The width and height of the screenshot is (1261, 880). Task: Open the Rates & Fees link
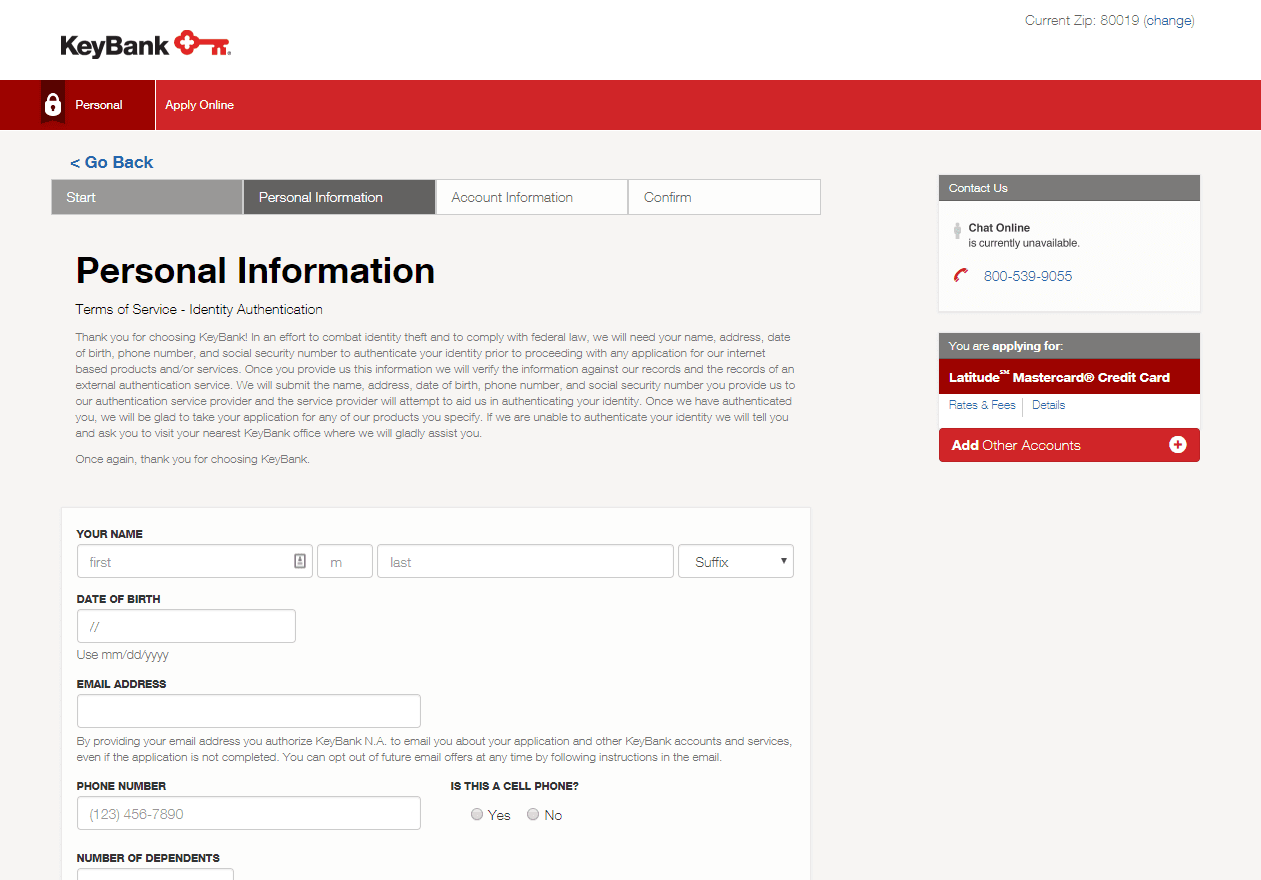click(x=981, y=405)
